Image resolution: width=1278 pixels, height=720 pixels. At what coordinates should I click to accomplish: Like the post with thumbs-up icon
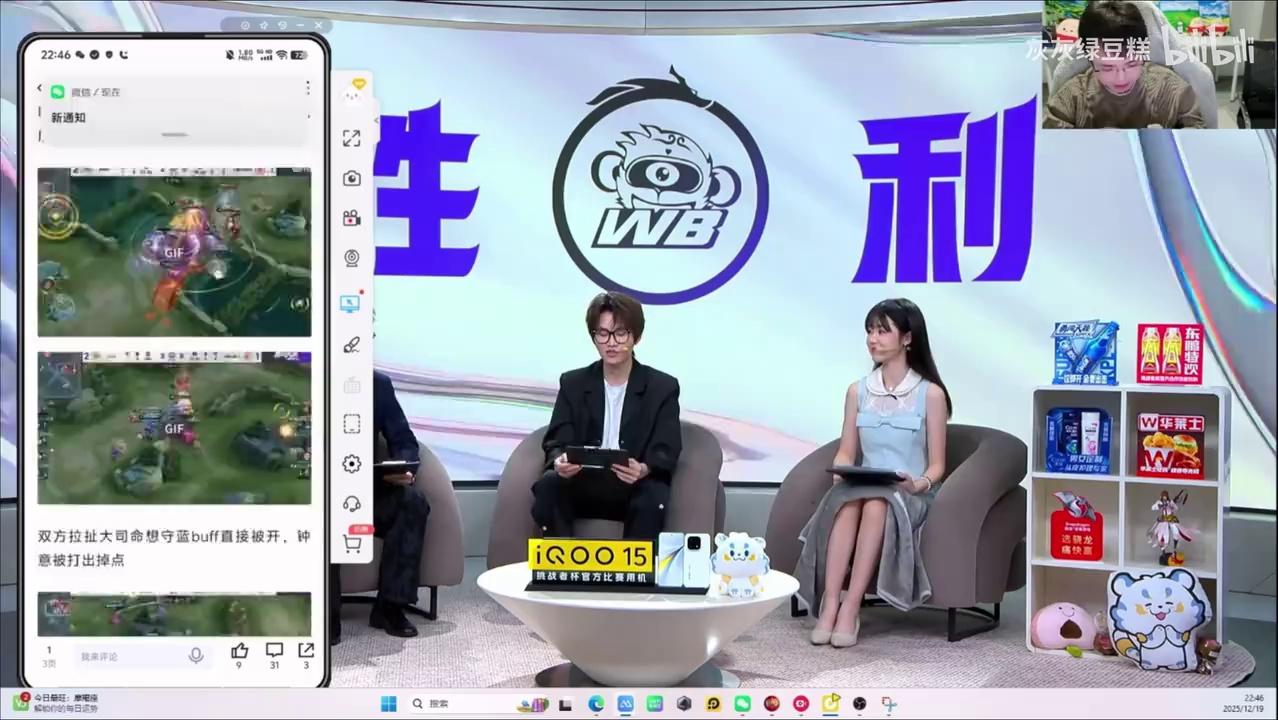pos(239,651)
